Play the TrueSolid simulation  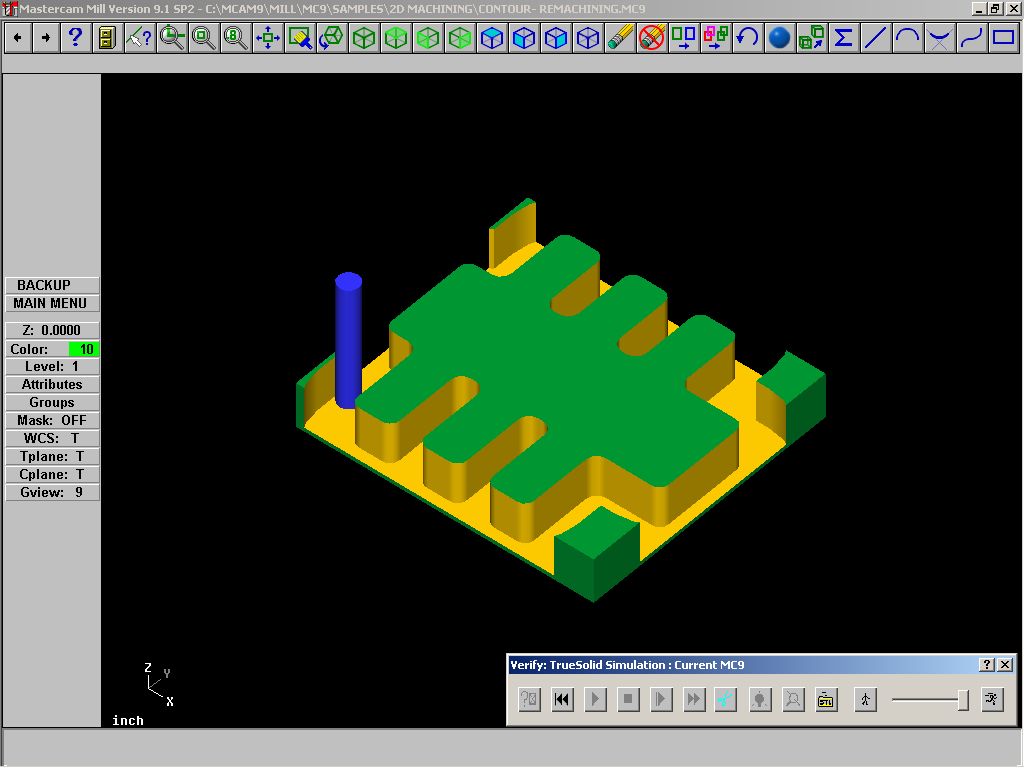pyautogui.click(x=595, y=700)
